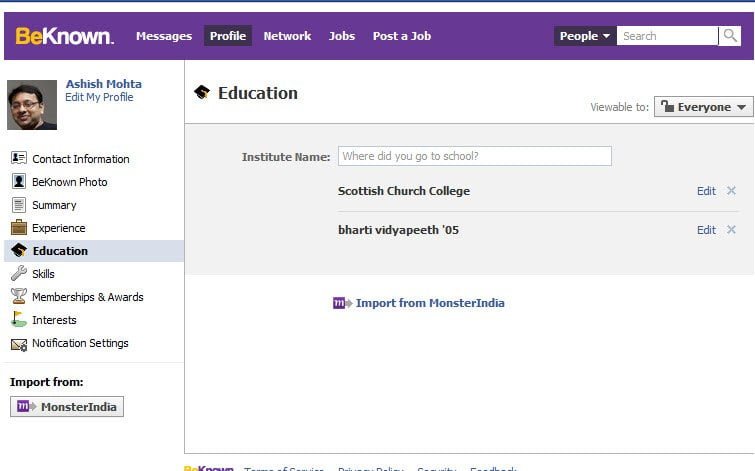This screenshot has width=755, height=471.
Task: Select Post a Job in navigation
Action: pos(402,36)
